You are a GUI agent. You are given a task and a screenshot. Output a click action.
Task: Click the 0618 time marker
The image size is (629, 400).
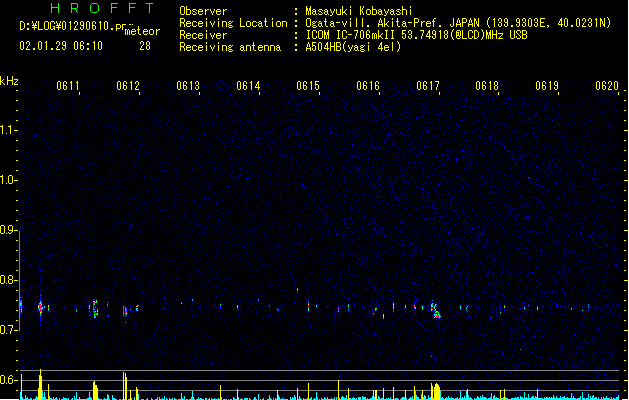tap(487, 86)
